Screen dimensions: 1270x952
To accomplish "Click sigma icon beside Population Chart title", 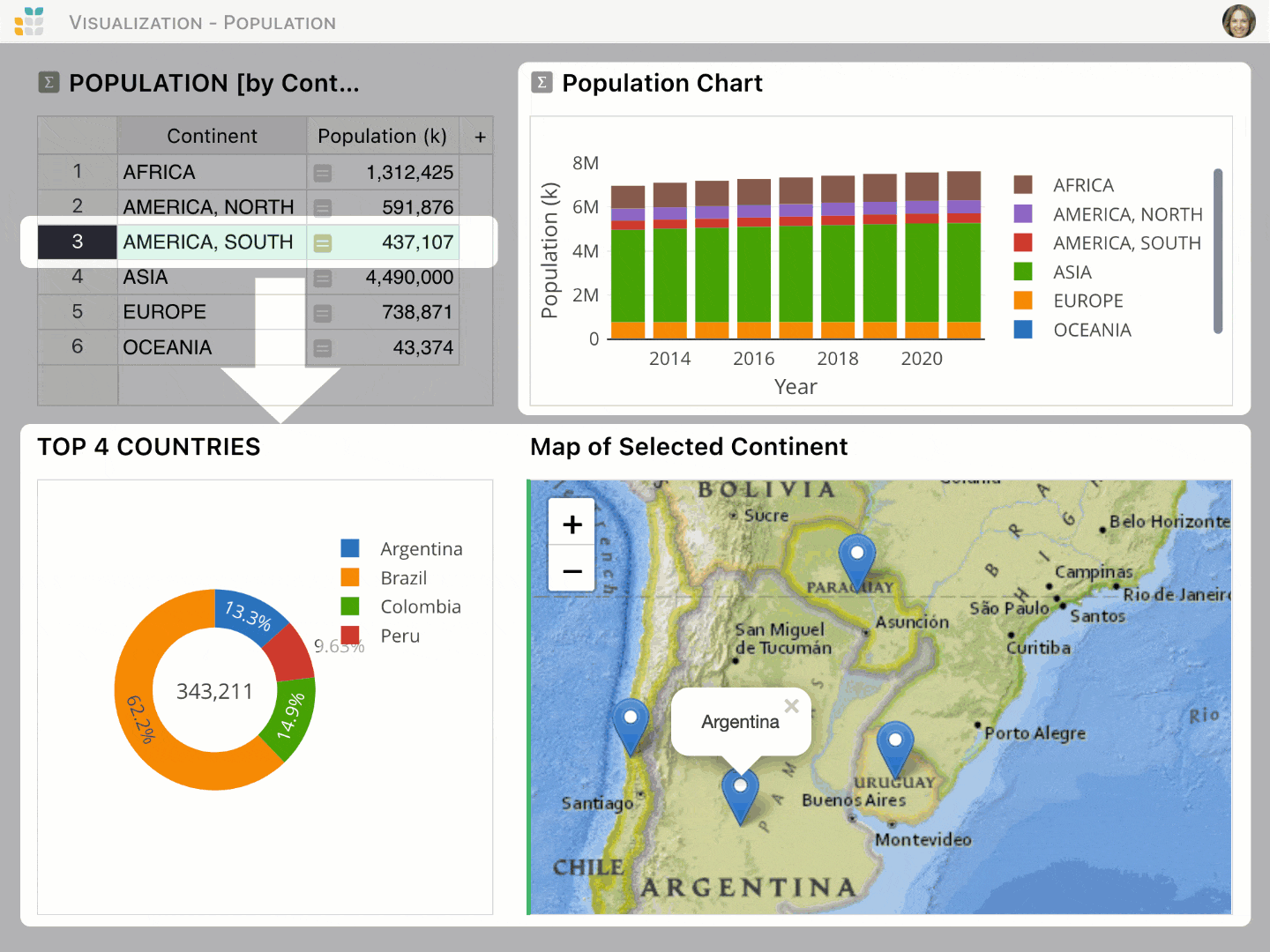I will tap(542, 83).
